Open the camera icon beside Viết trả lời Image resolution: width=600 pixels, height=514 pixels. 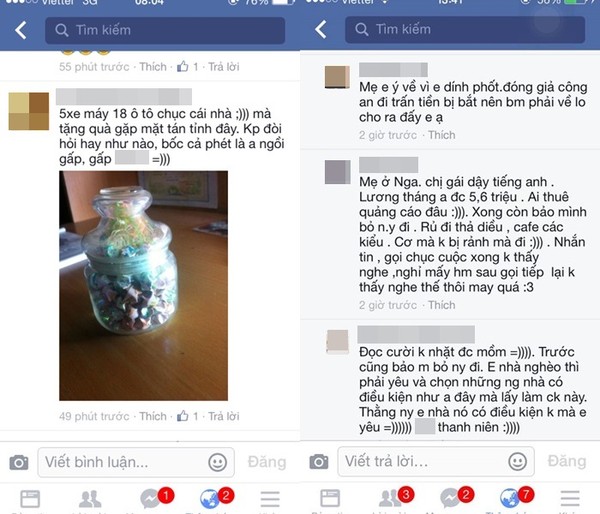coord(319,462)
